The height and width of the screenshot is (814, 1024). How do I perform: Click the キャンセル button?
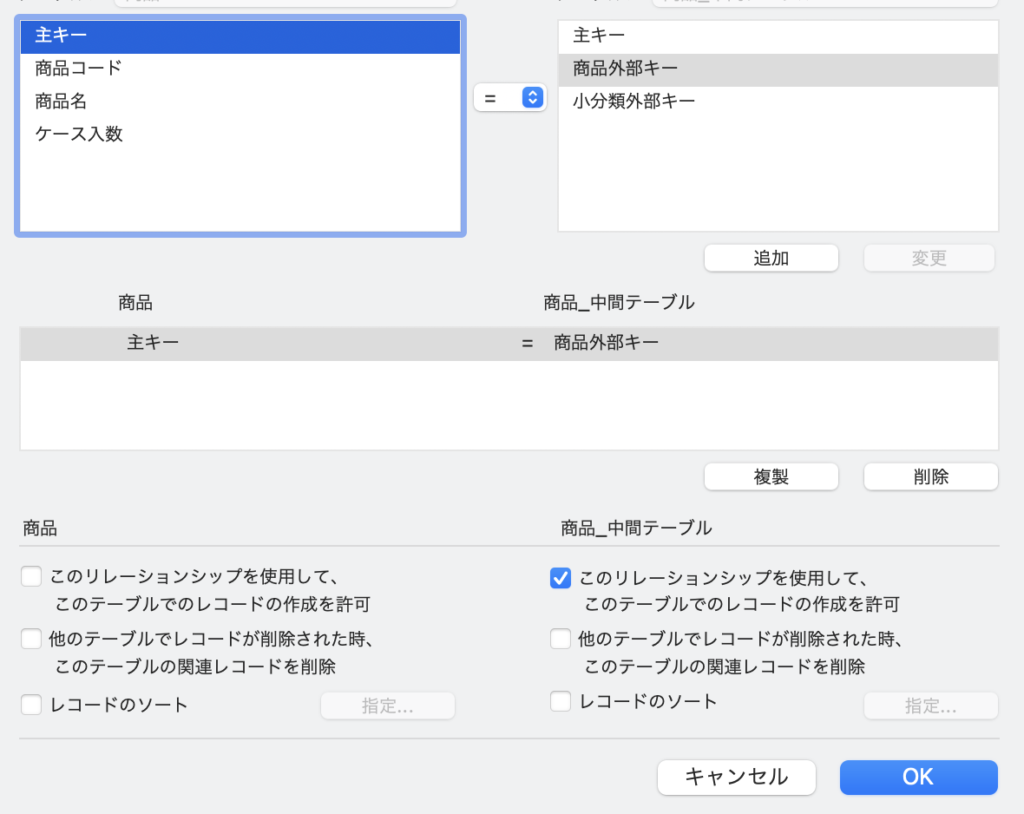[x=736, y=777]
